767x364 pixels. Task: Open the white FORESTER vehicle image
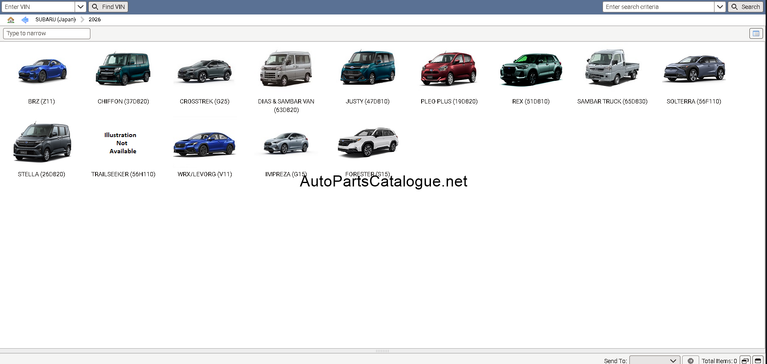click(368, 142)
